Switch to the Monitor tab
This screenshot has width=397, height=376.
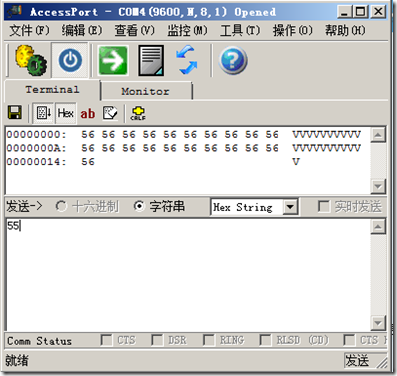click(x=146, y=91)
